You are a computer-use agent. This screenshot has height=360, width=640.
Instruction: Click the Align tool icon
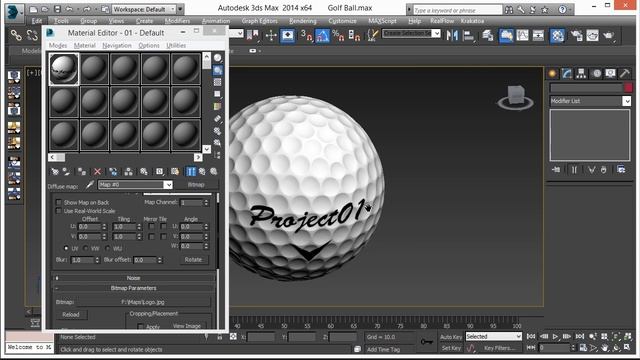tap(469, 36)
